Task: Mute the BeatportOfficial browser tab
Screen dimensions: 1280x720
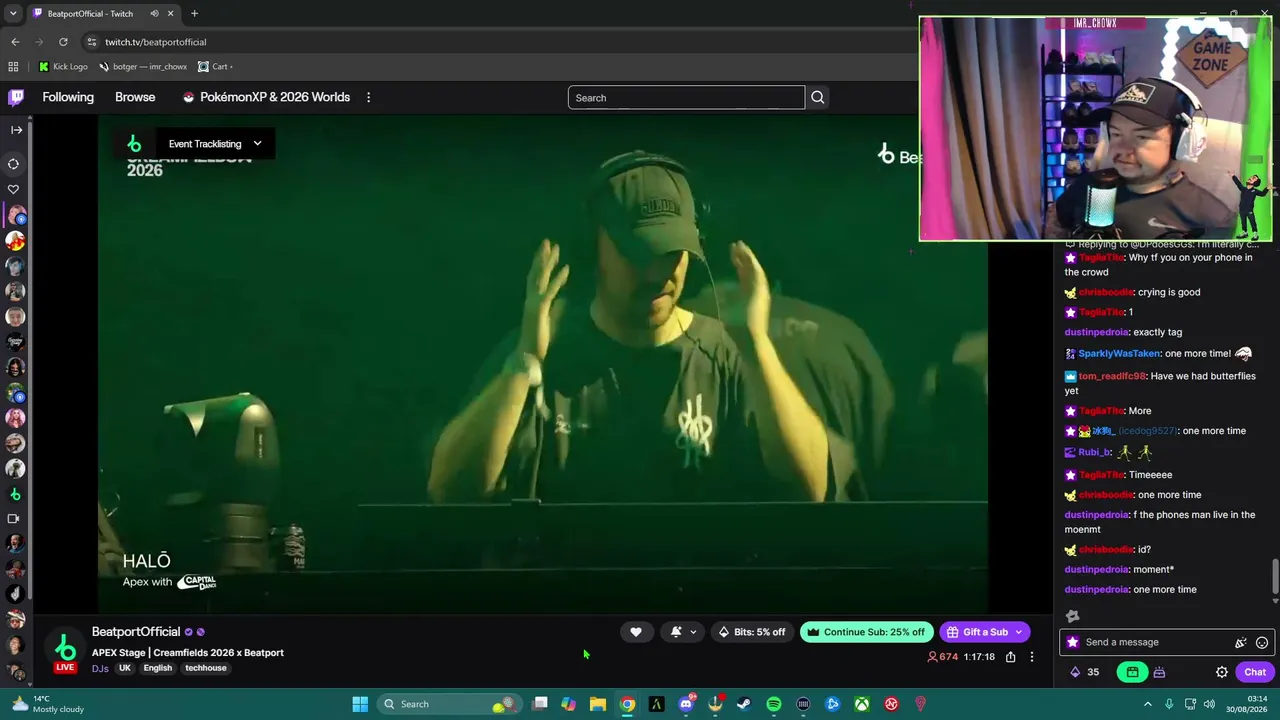Action: 154,14
